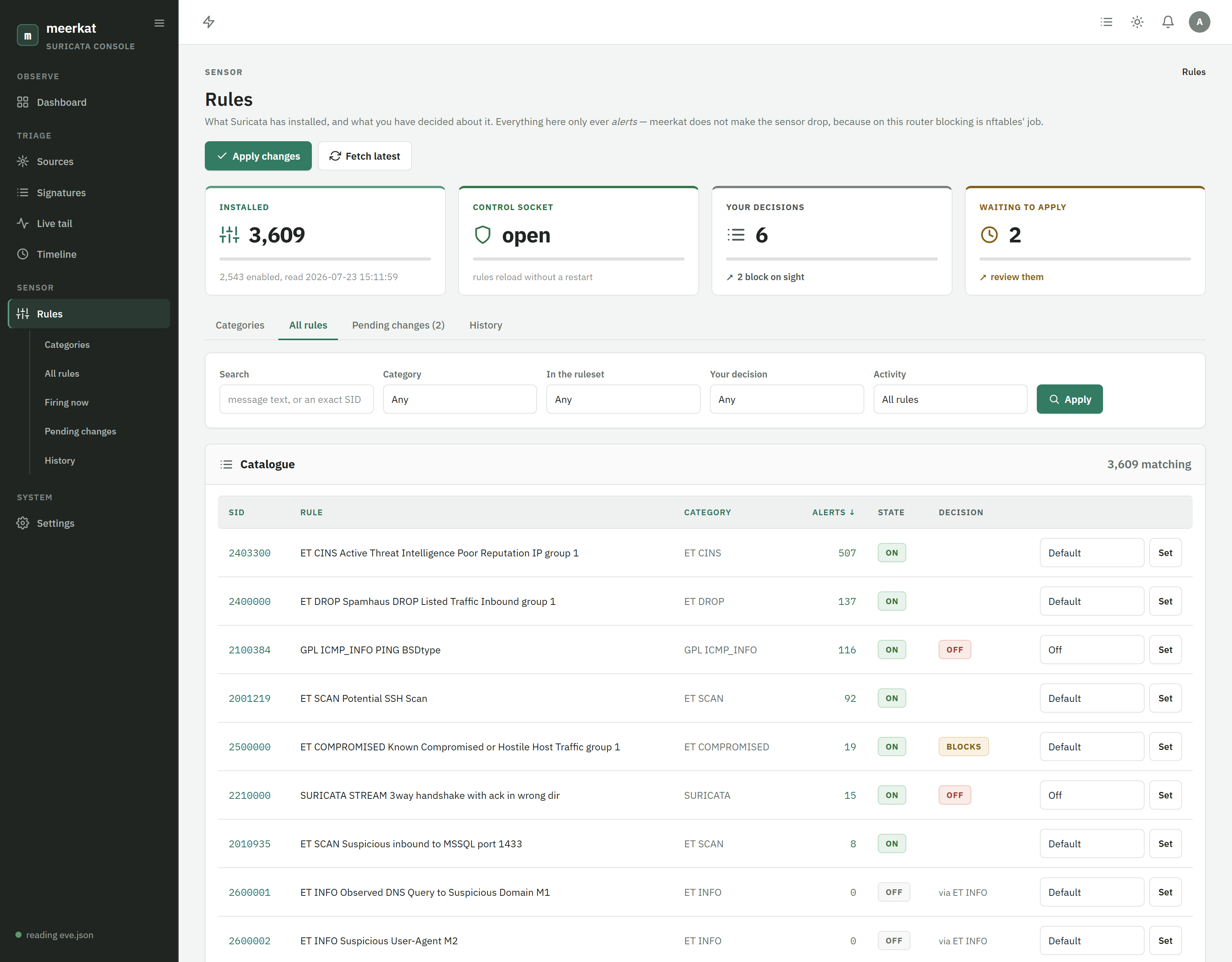Click sliders icon in Installed card
1232x962 pixels.
(229, 235)
